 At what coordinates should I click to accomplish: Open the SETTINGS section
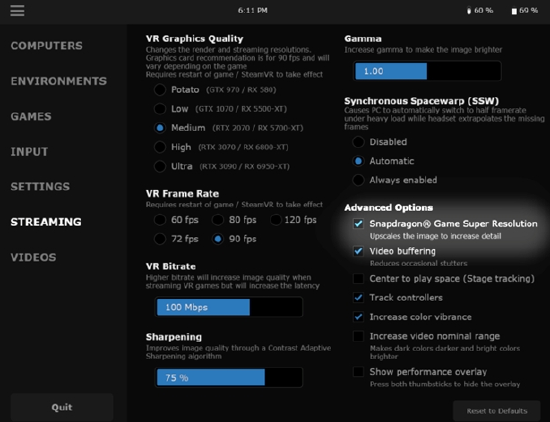(40, 187)
